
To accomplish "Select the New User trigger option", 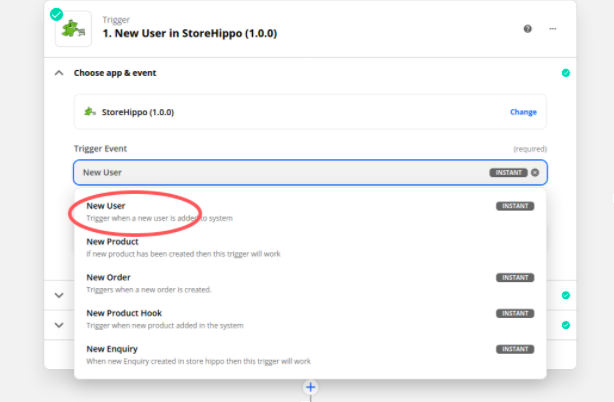I will (x=310, y=211).
